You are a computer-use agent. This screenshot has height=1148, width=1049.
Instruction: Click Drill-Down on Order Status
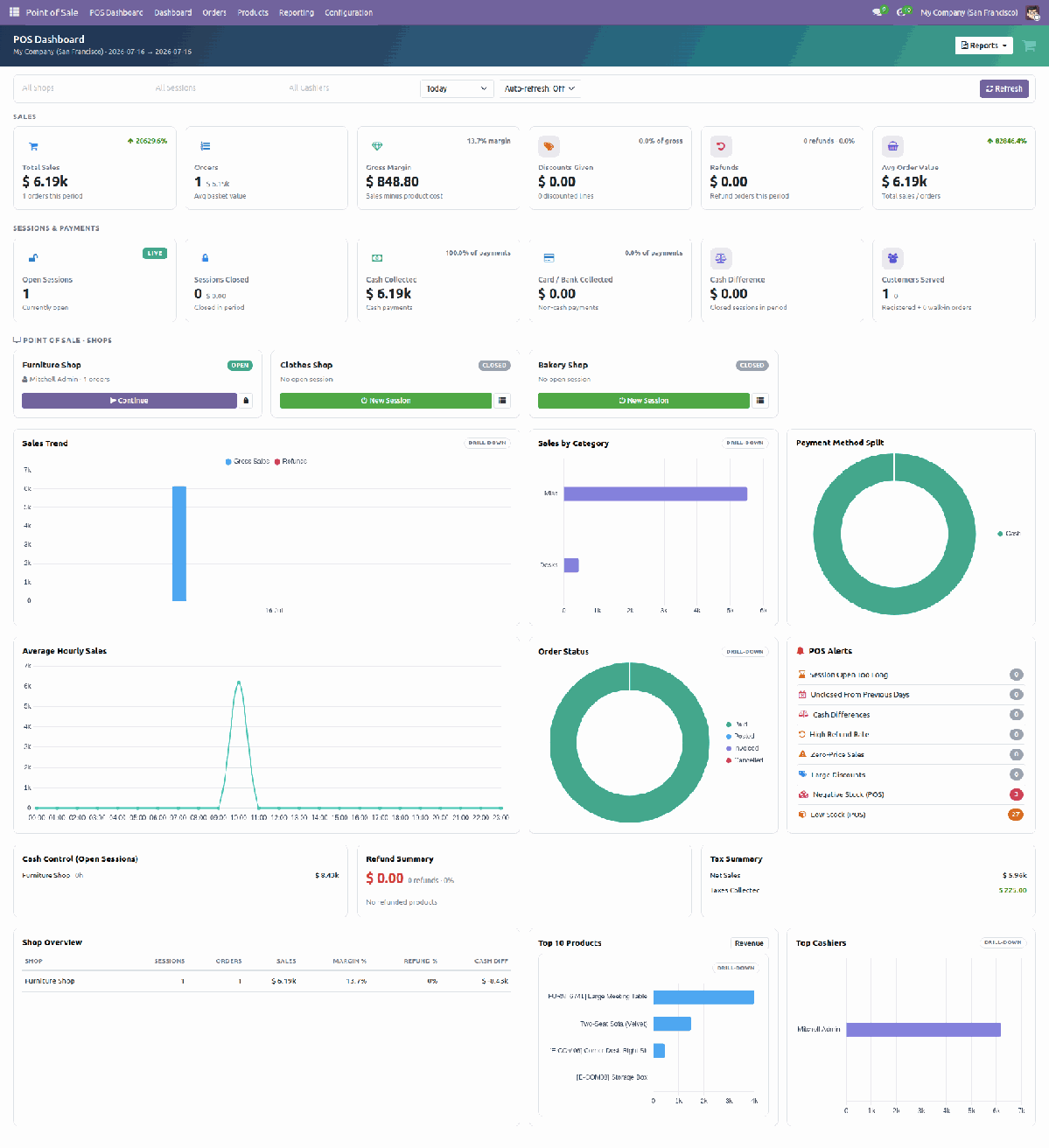pos(745,651)
